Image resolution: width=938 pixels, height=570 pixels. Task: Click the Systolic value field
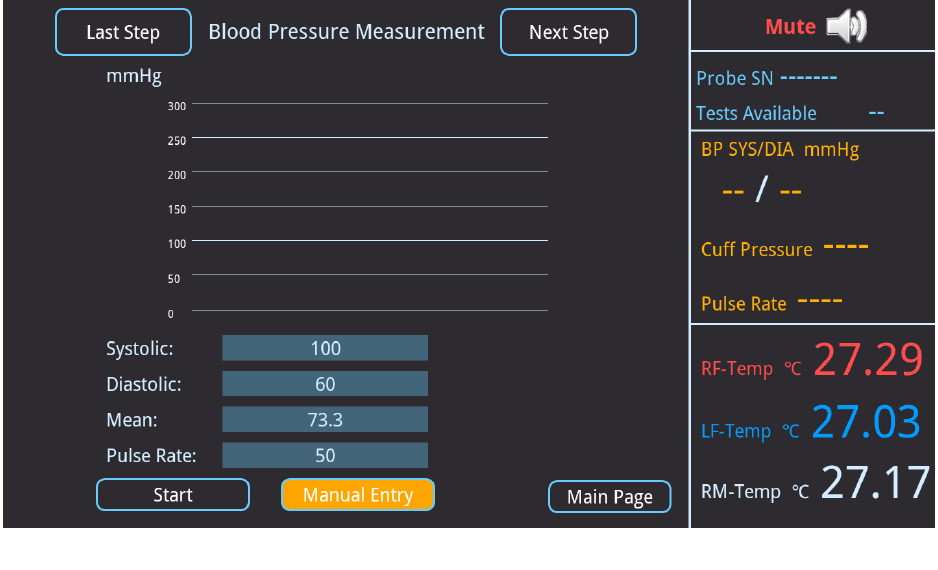click(x=325, y=348)
